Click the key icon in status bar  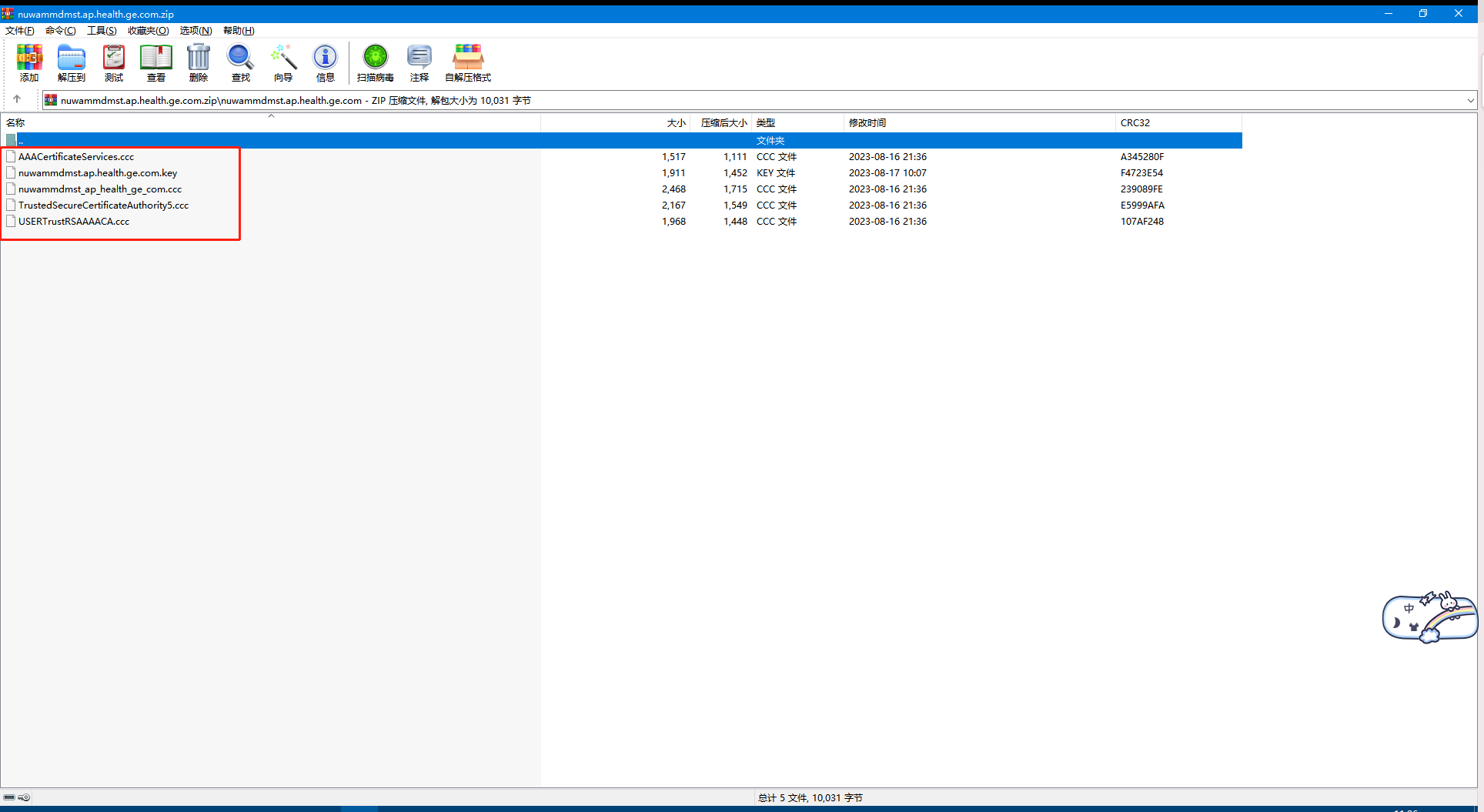point(25,797)
